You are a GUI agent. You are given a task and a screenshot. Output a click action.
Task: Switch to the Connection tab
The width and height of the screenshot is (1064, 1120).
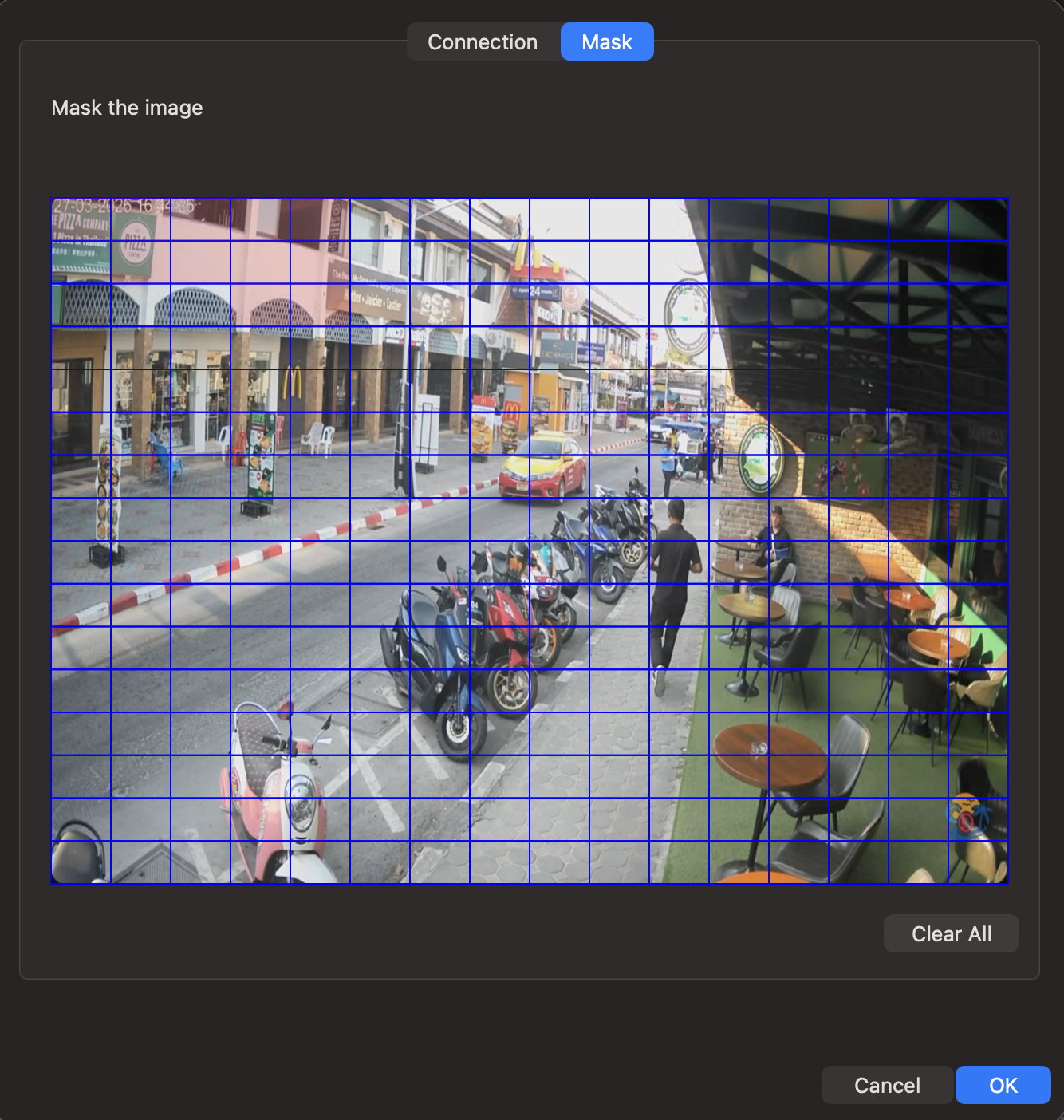[483, 41]
